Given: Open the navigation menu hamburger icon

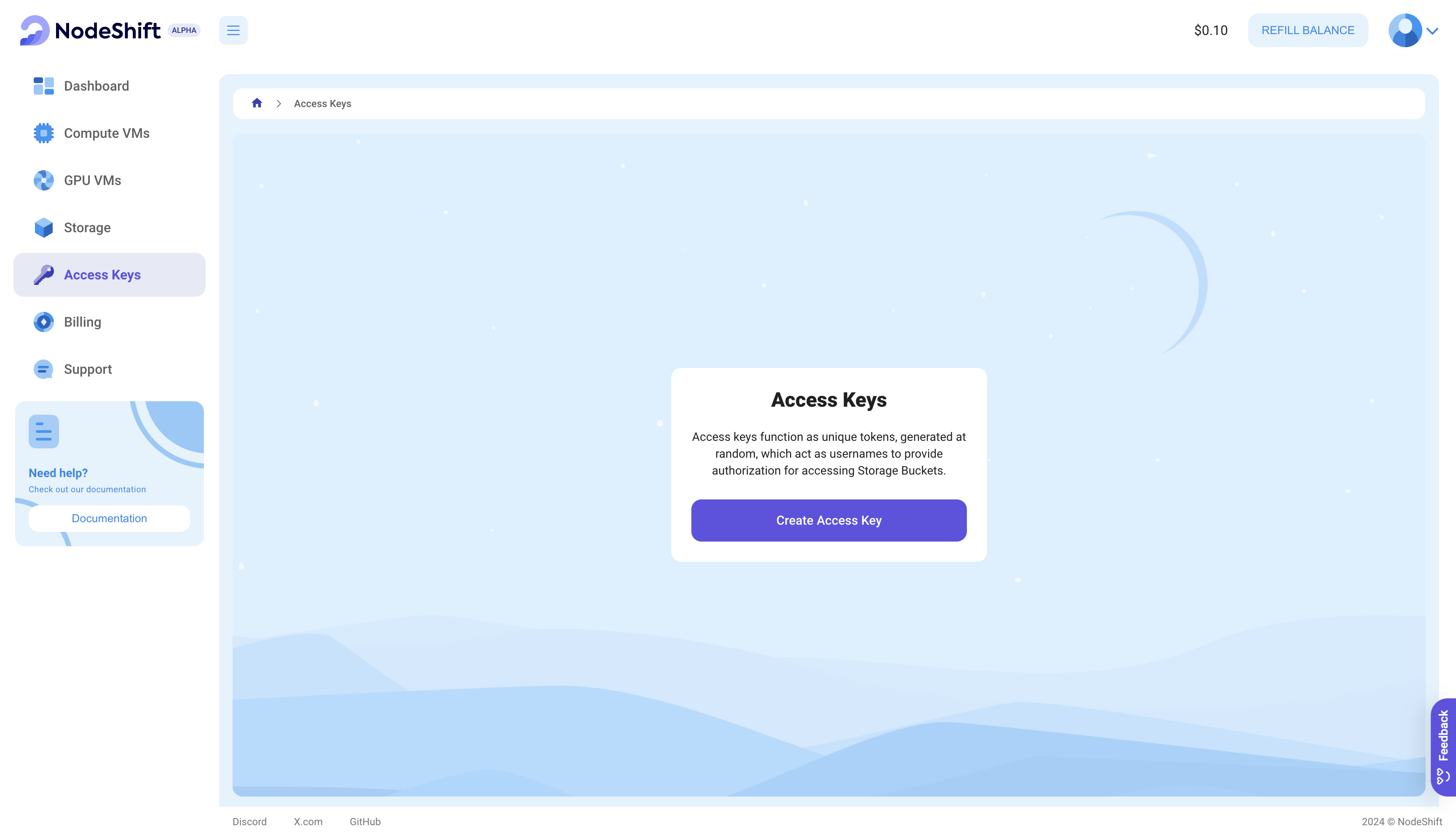Looking at the screenshot, I should (233, 29).
